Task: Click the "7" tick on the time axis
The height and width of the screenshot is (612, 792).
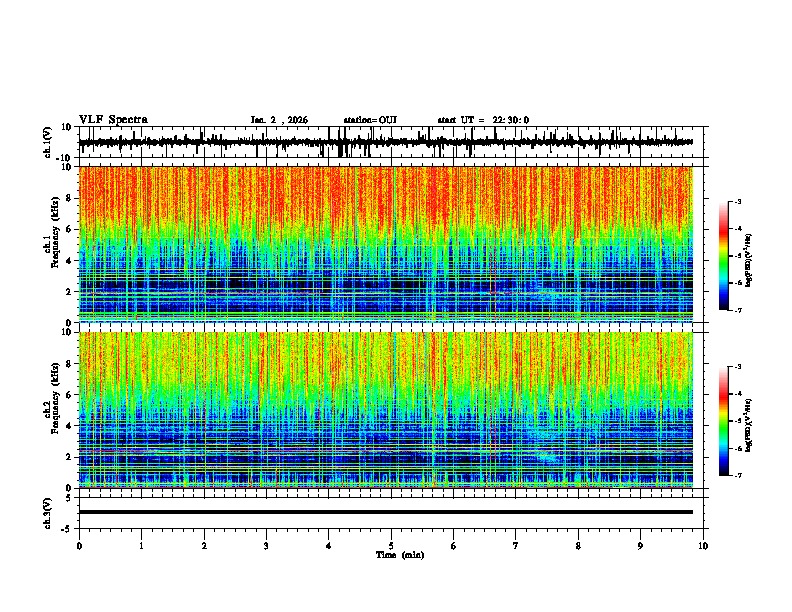Action: (x=516, y=546)
